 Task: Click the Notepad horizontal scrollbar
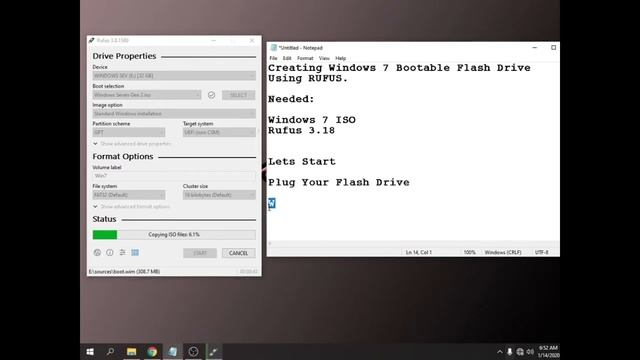click(x=413, y=244)
